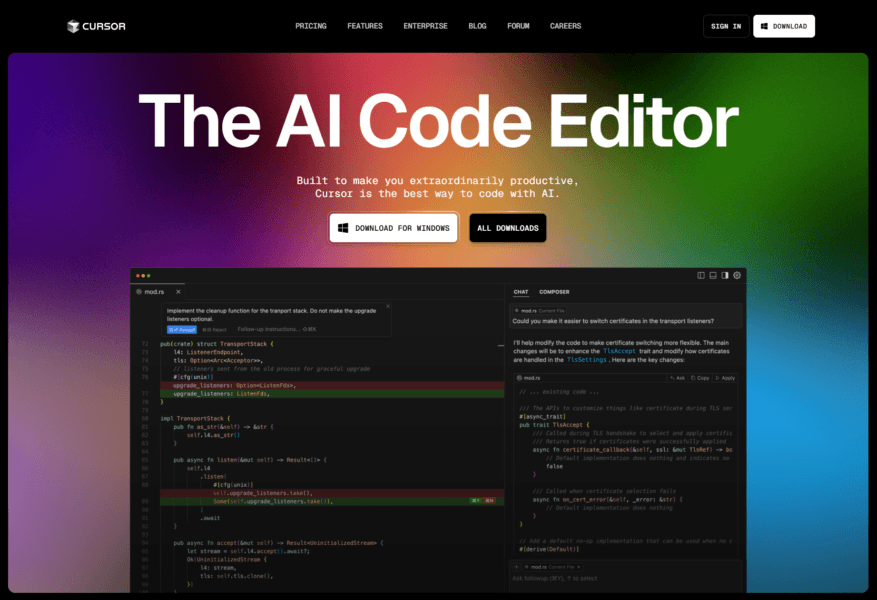This screenshot has height=600, width=877.
Task: Go to the Enterprise page
Action: click(x=425, y=26)
